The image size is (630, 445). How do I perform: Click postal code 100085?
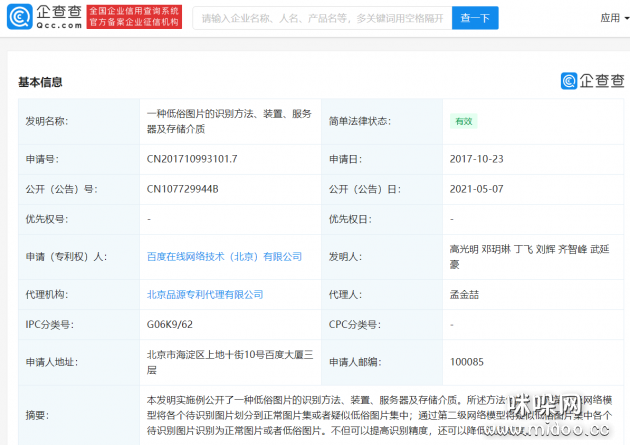[466, 362]
